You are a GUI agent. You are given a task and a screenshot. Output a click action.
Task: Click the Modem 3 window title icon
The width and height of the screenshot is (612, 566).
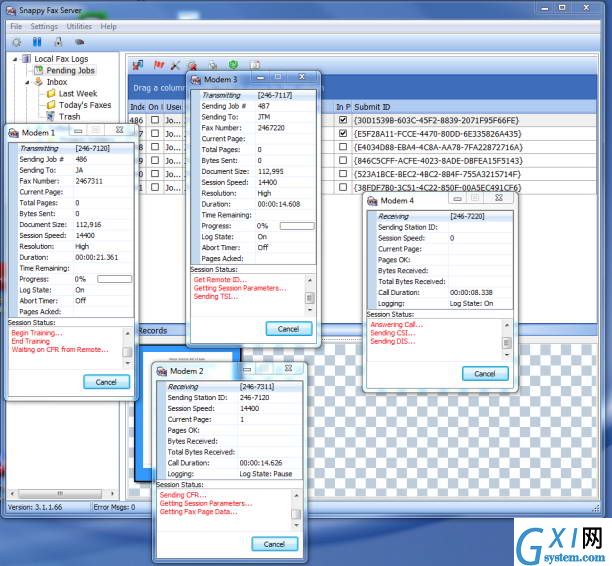click(196, 80)
